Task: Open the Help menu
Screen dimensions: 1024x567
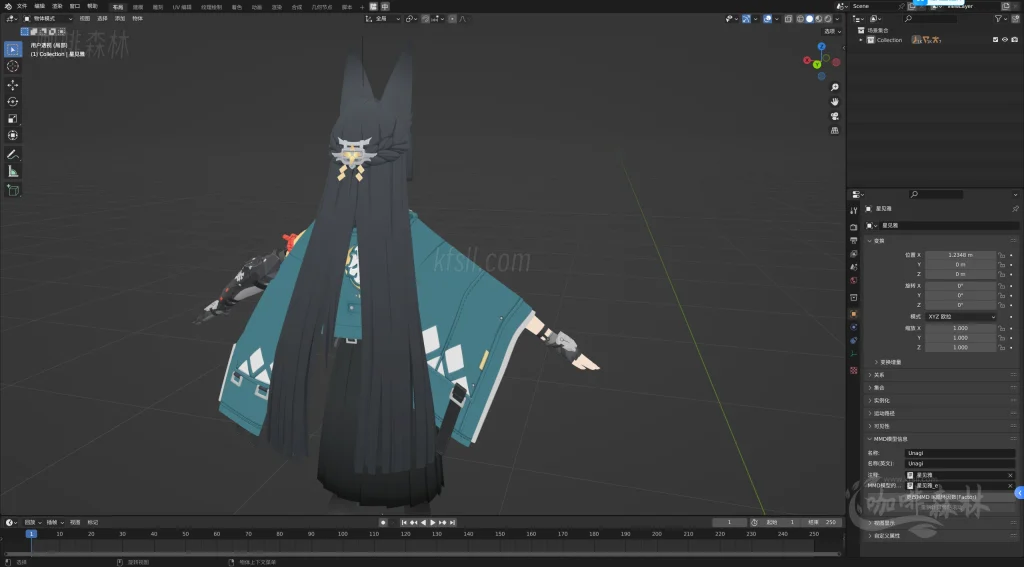Action: [93, 7]
